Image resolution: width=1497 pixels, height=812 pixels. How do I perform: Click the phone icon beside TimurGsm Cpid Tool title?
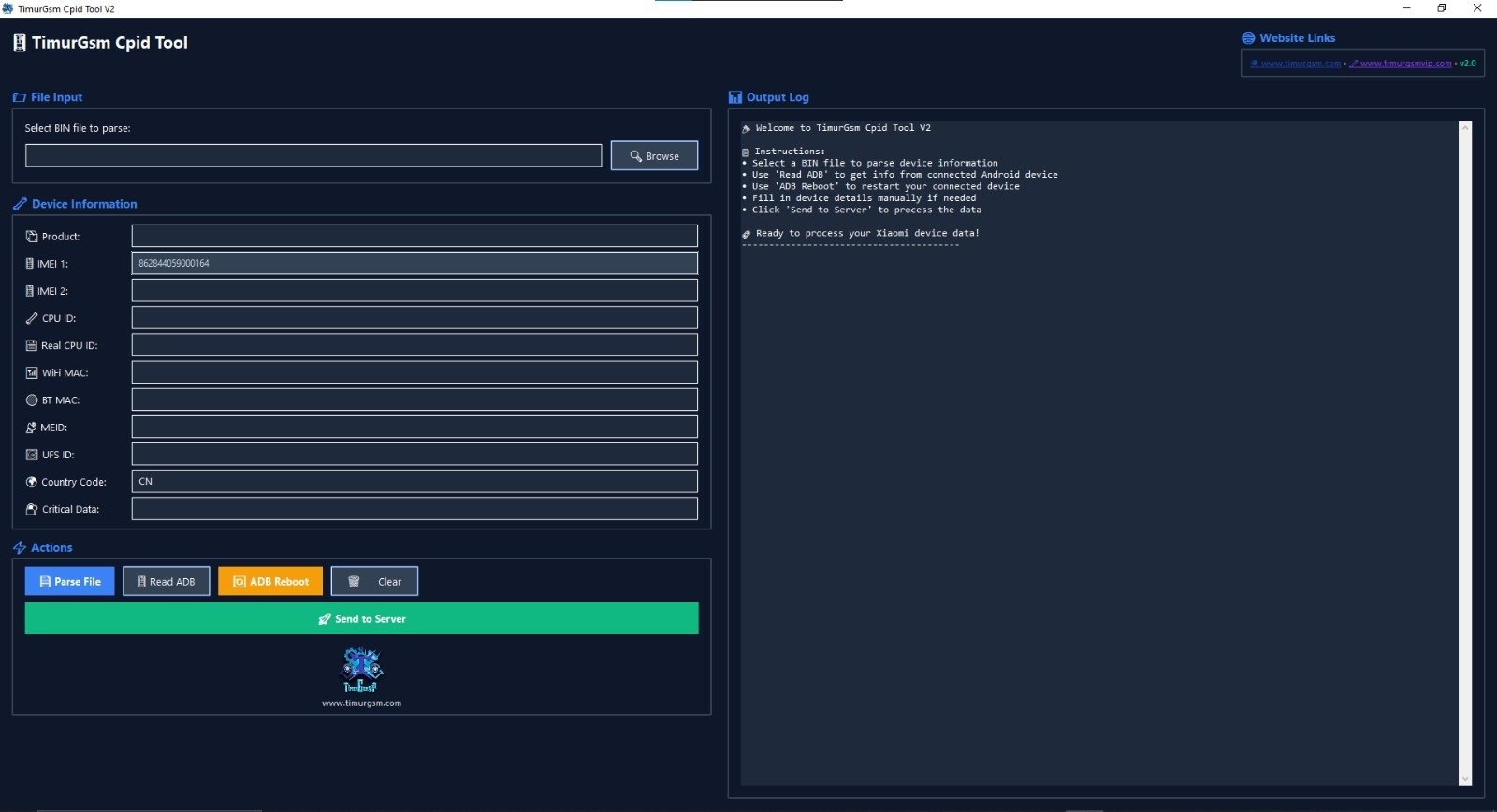point(20,42)
